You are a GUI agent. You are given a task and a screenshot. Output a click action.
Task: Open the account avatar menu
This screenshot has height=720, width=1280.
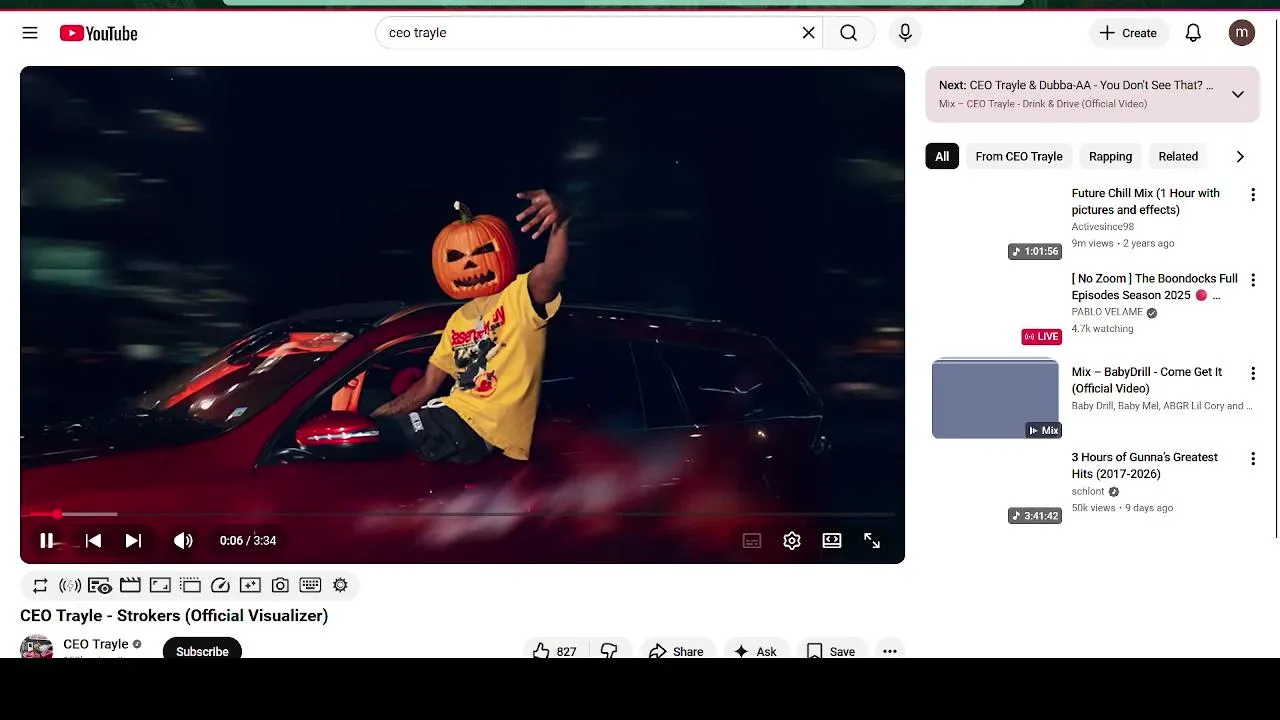[x=1242, y=33]
